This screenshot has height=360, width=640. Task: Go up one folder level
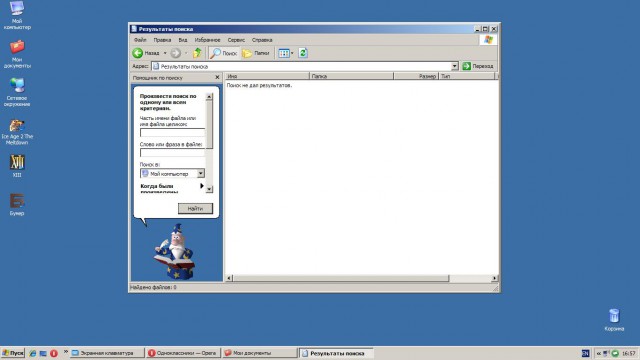pyautogui.click(x=197, y=53)
